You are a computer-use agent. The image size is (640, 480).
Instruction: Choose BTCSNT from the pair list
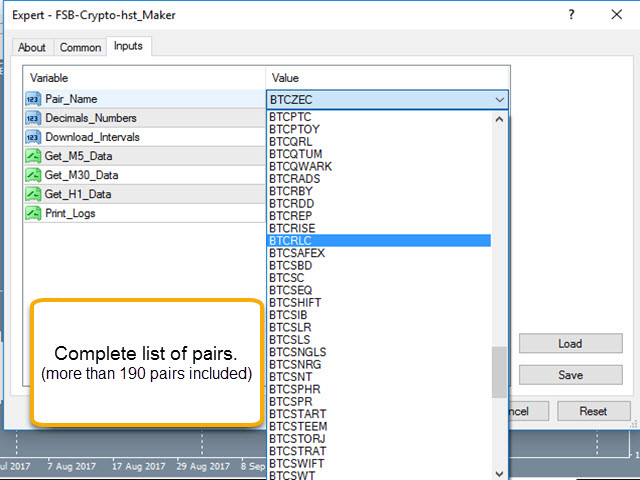coord(379,377)
